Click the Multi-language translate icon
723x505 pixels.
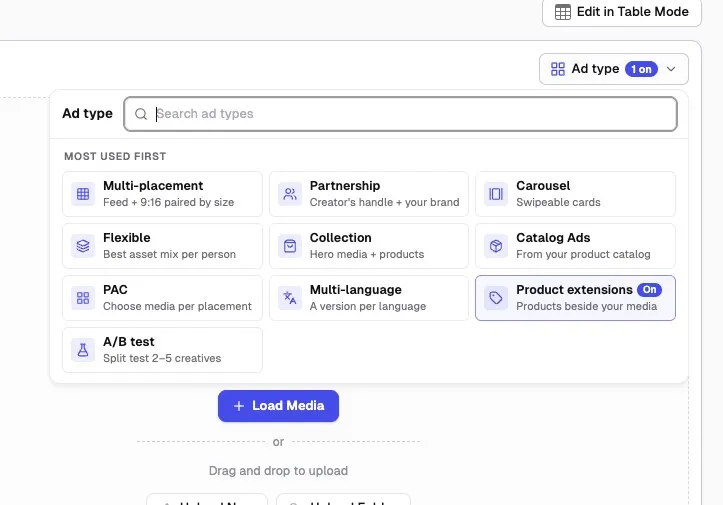pyautogui.click(x=290, y=298)
